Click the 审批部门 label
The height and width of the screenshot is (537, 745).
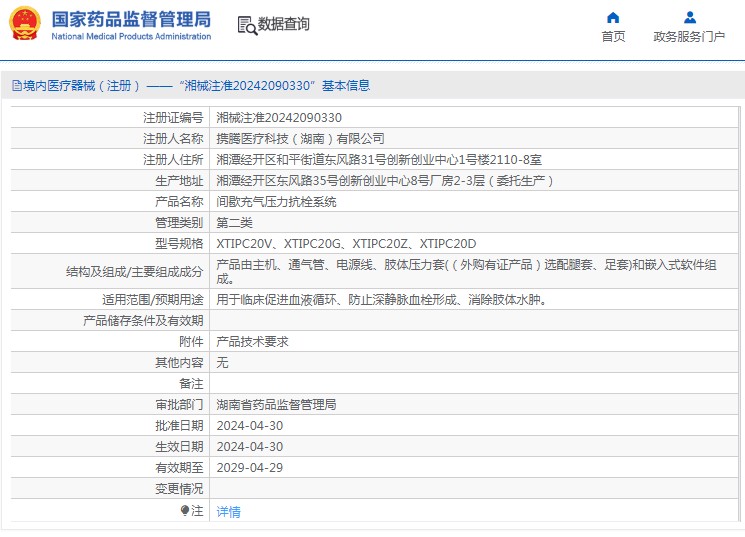pyautogui.click(x=179, y=404)
